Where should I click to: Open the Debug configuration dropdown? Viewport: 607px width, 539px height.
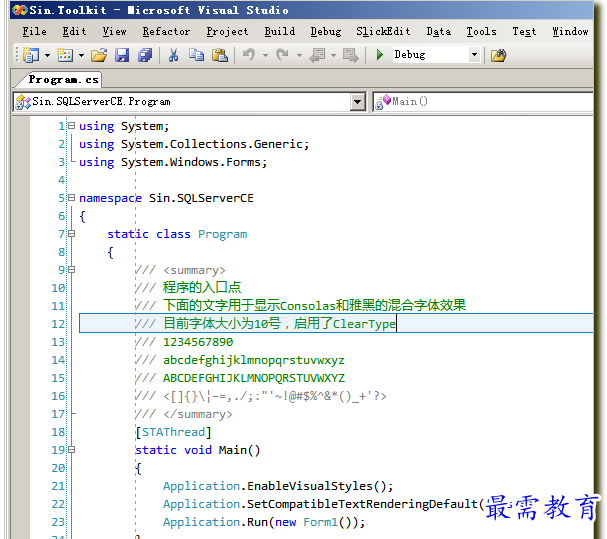(x=474, y=55)
